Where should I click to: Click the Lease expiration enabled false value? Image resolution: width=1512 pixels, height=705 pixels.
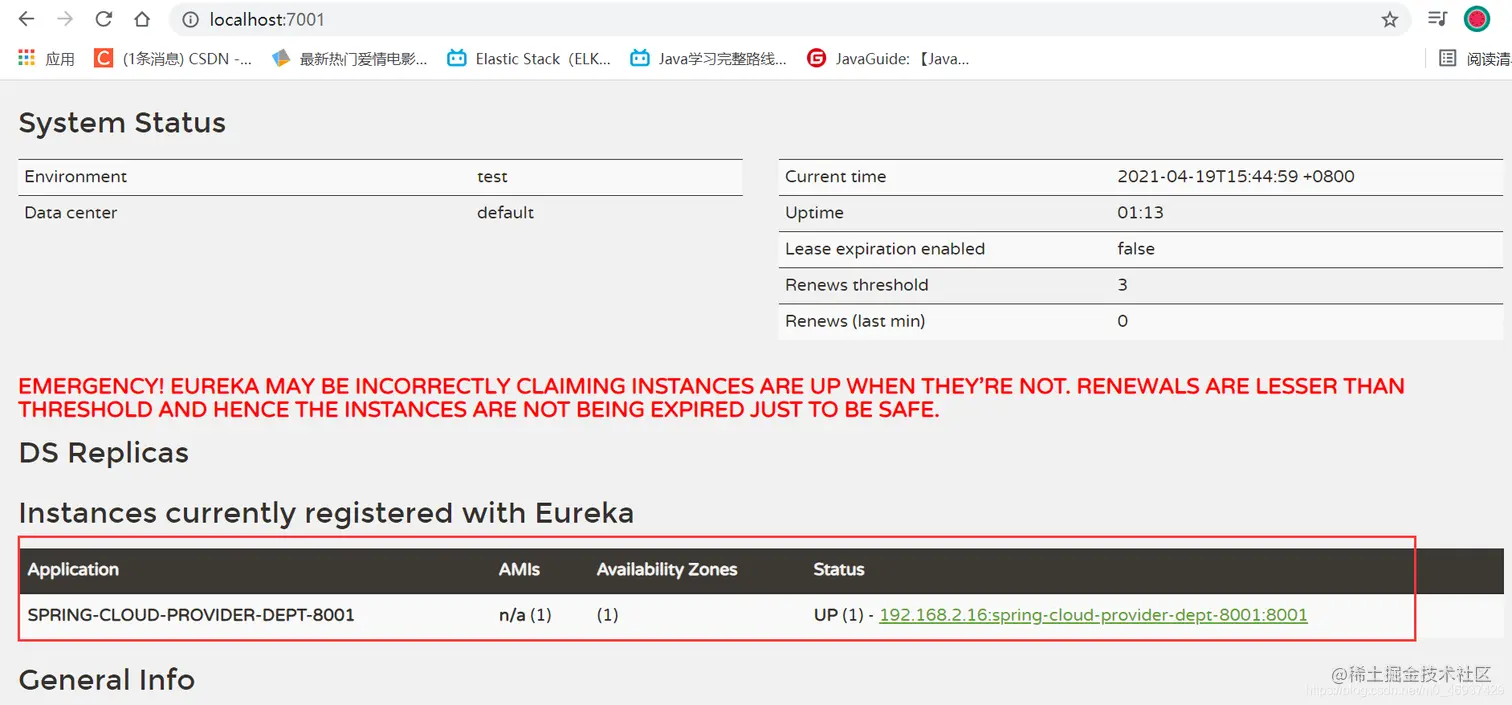pos(1136,249)
